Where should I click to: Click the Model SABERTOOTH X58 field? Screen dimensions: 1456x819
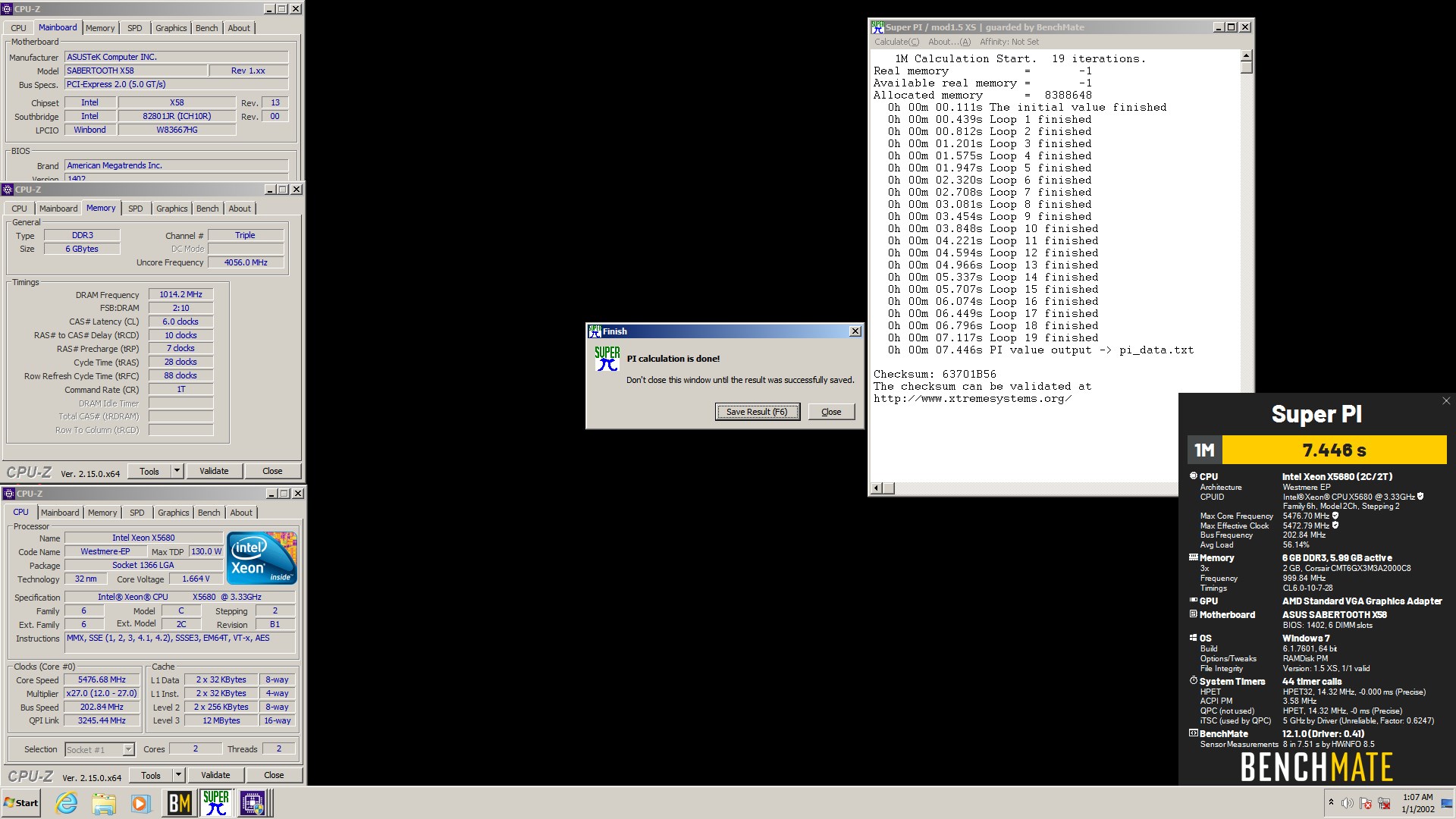pyautogui.click(x=136, y=71)
